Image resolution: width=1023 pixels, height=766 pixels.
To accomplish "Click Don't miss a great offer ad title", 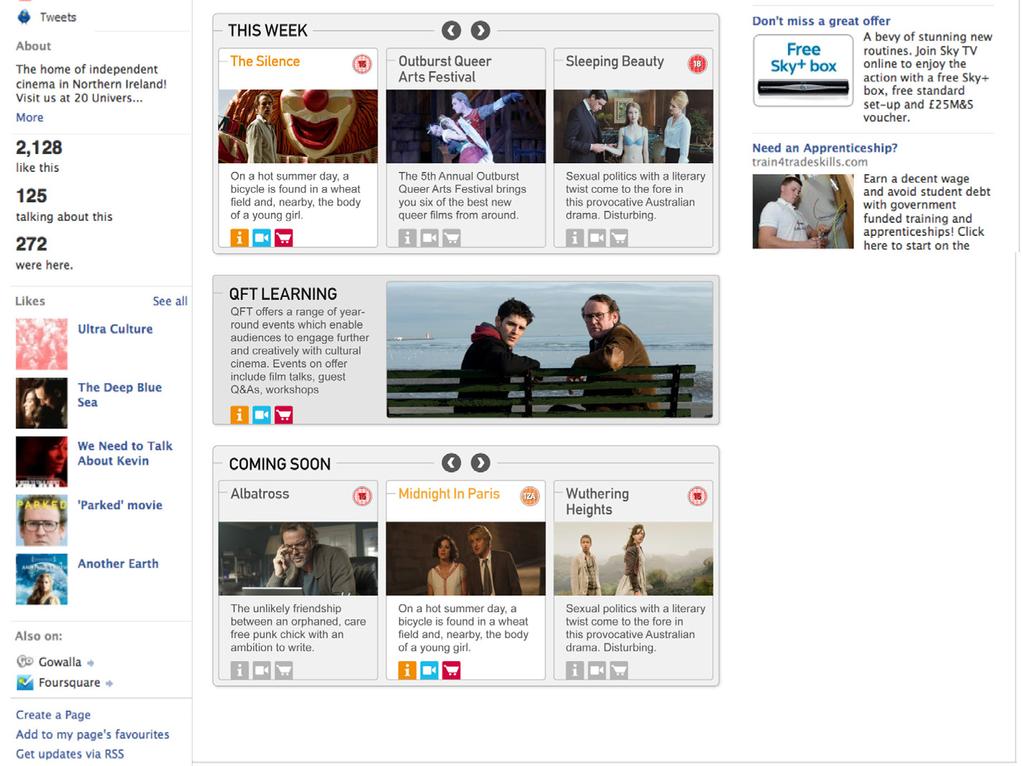I will (821, 21).
